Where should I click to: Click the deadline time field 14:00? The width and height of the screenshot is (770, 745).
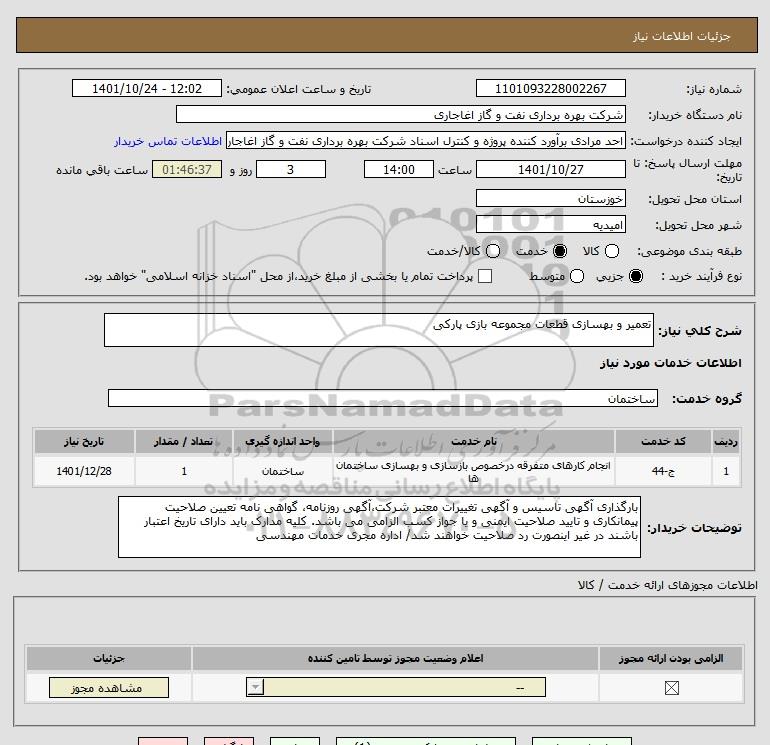pos(399,169)
